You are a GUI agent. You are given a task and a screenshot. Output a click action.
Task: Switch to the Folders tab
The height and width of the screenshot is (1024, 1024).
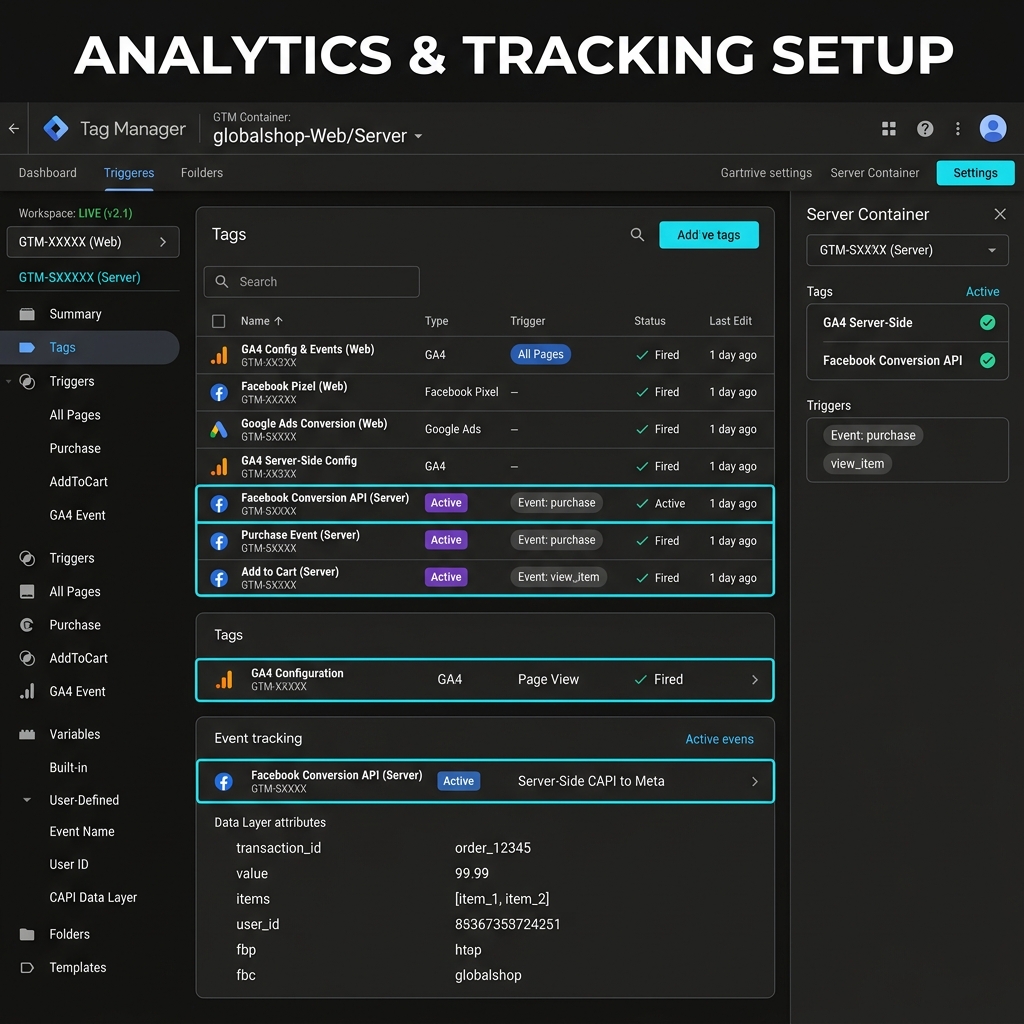point(202,173)
